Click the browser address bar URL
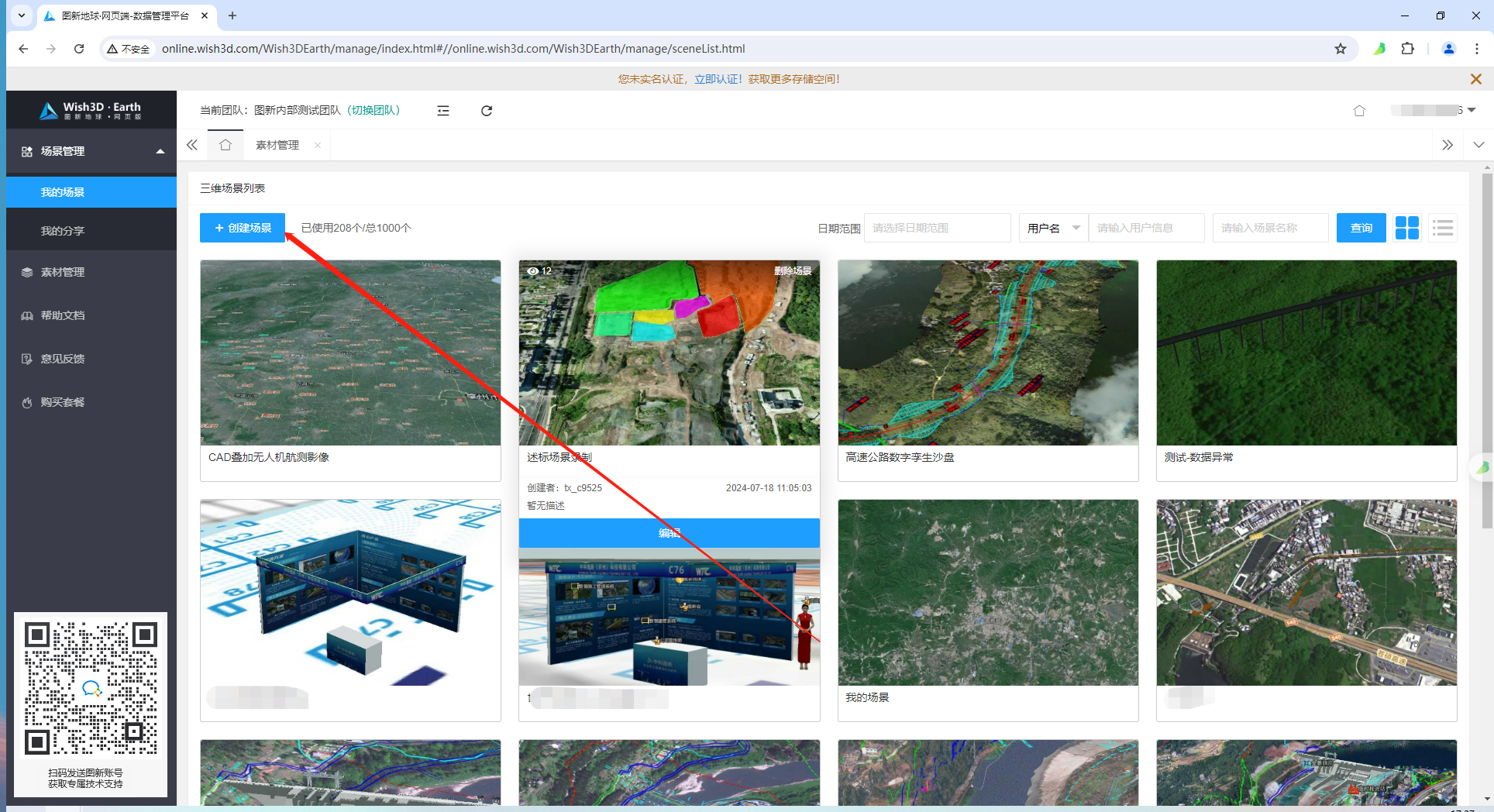The image size is (1494, 812). [453, 49]
